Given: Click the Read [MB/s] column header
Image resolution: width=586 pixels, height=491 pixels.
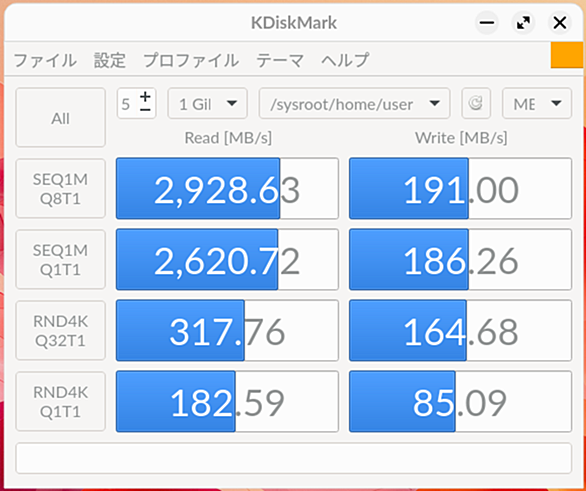Looking at the screenshot, I should (228, 138).
